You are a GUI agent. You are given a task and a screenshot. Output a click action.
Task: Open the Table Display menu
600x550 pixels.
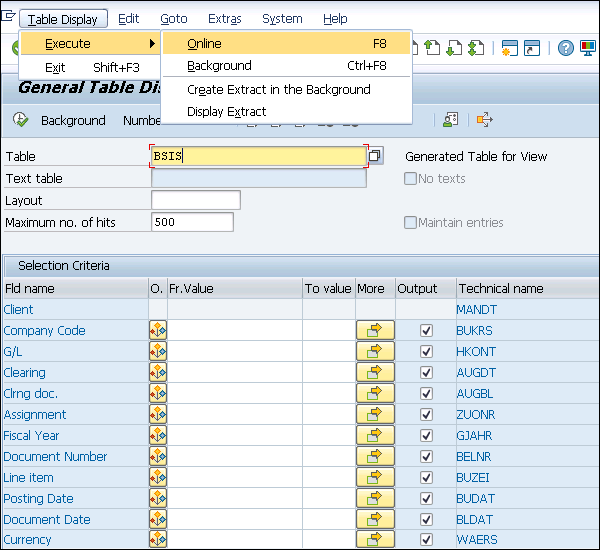(63, 19)
